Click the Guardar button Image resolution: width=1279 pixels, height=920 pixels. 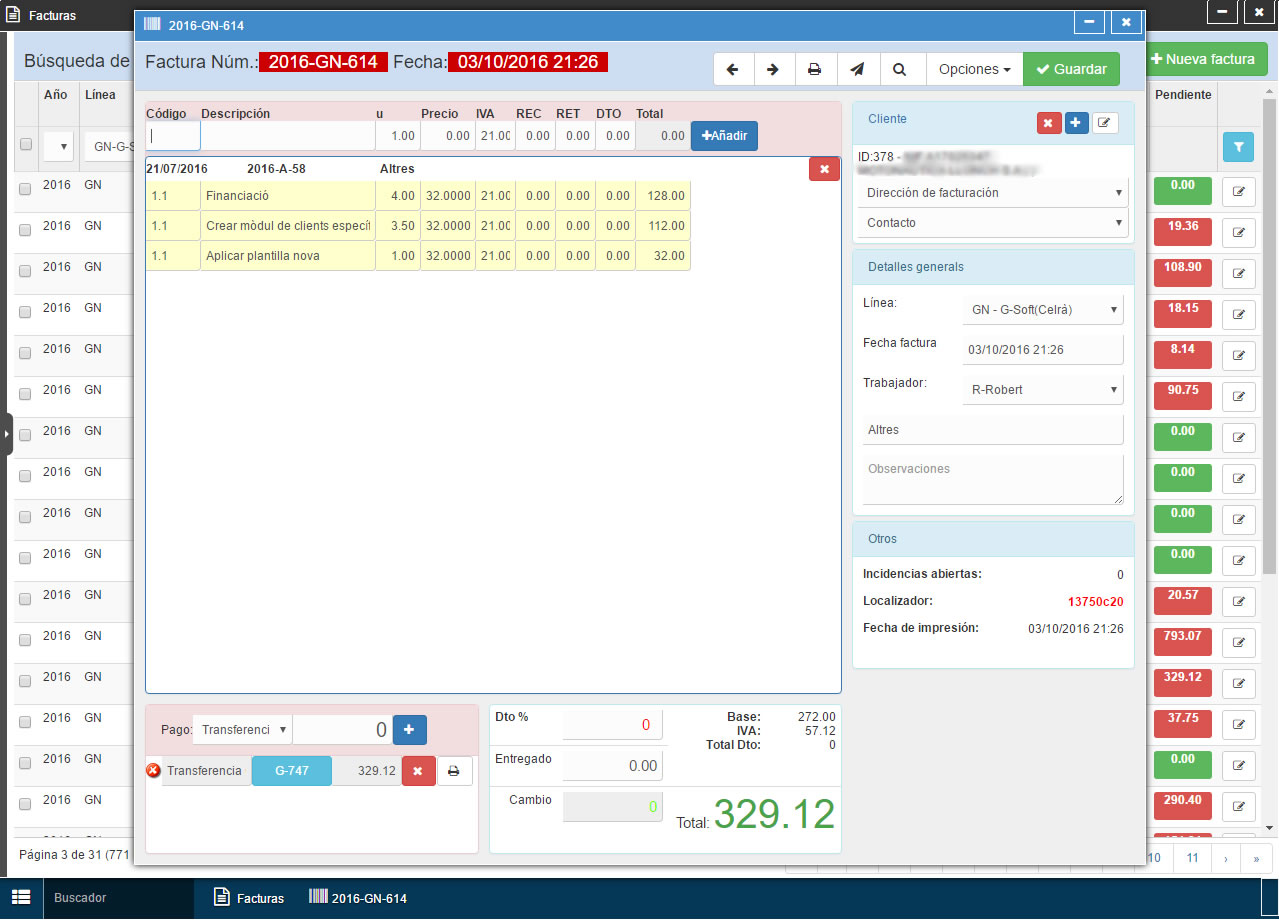[x=1071, y=69]
